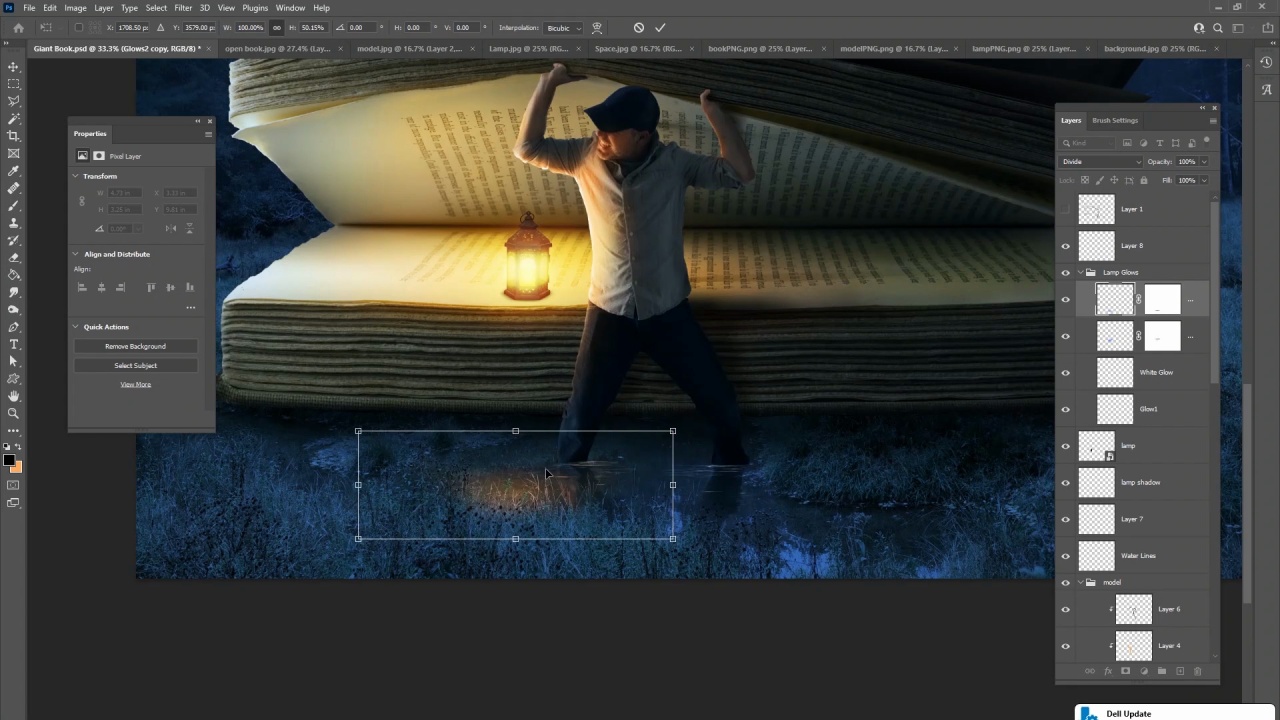Click the delete layer trash icon

coord(1197,671)
